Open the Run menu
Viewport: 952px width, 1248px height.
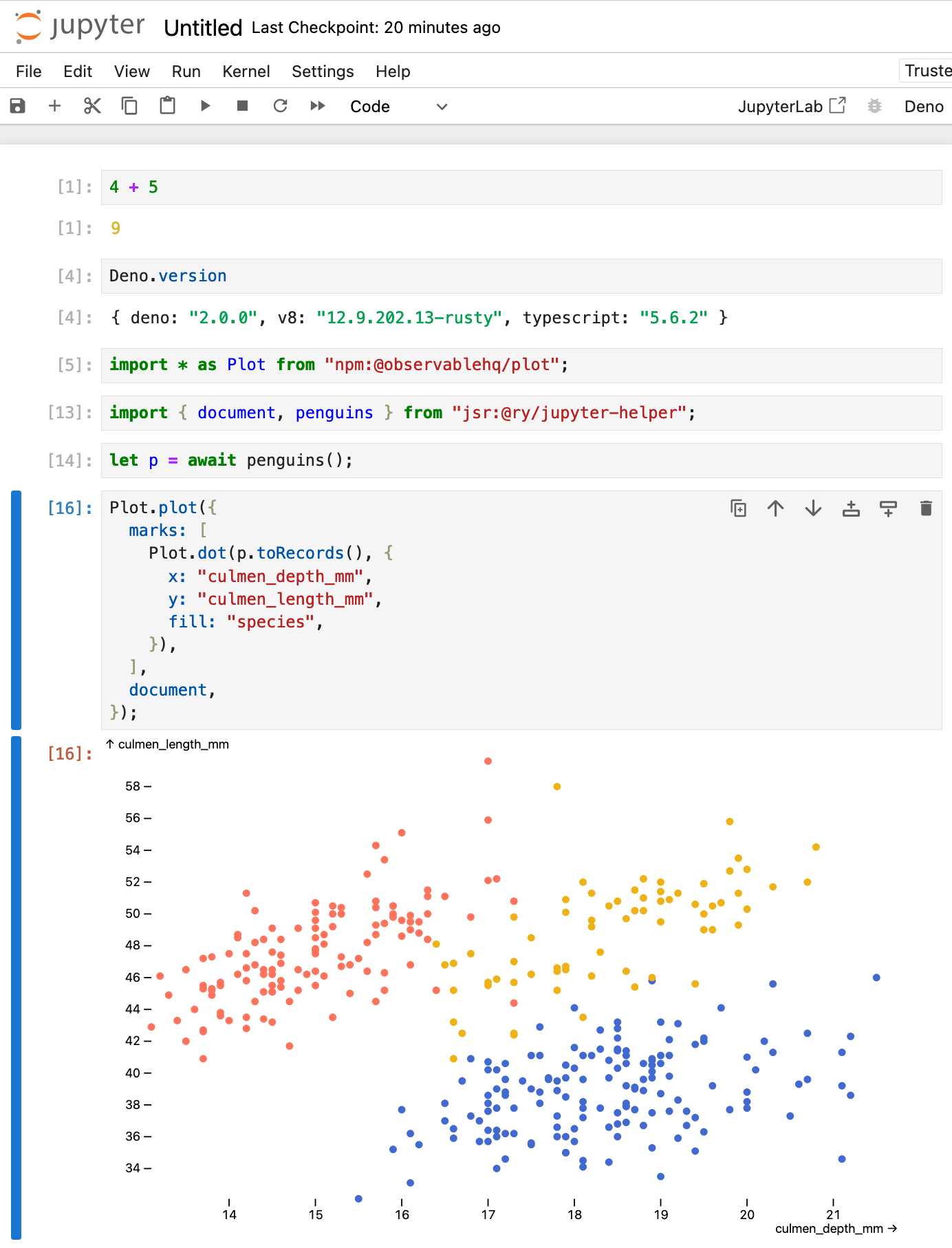186,72
